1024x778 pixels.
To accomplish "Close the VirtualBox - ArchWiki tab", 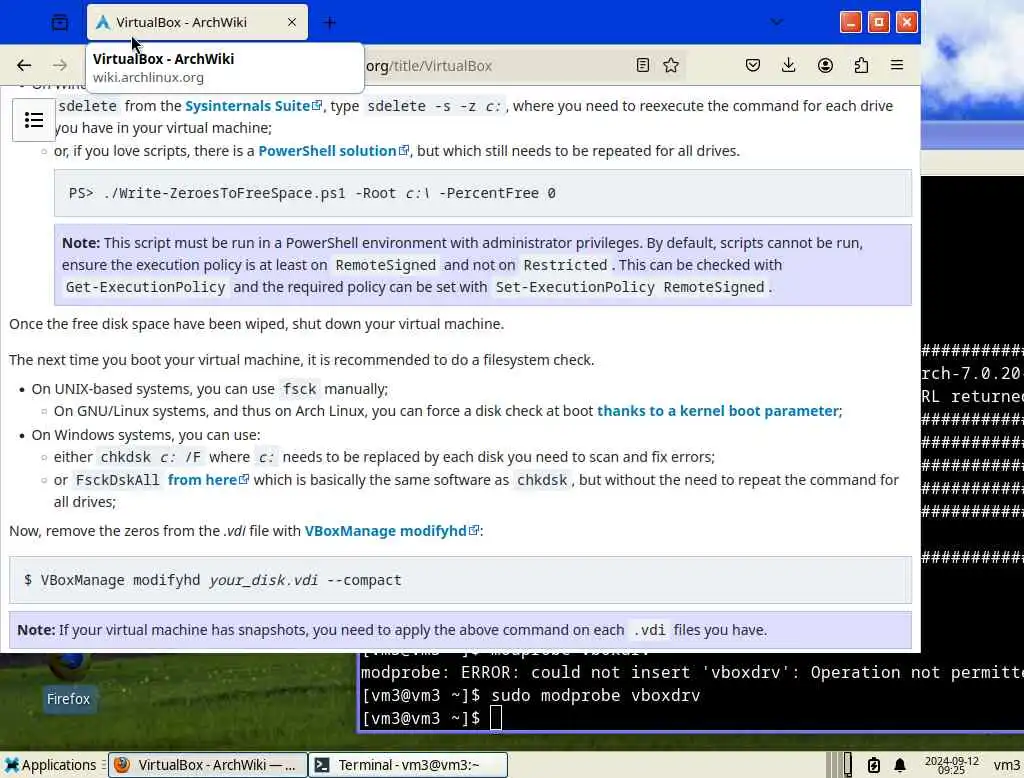I will pyautogui.click(x=292, y=22).
